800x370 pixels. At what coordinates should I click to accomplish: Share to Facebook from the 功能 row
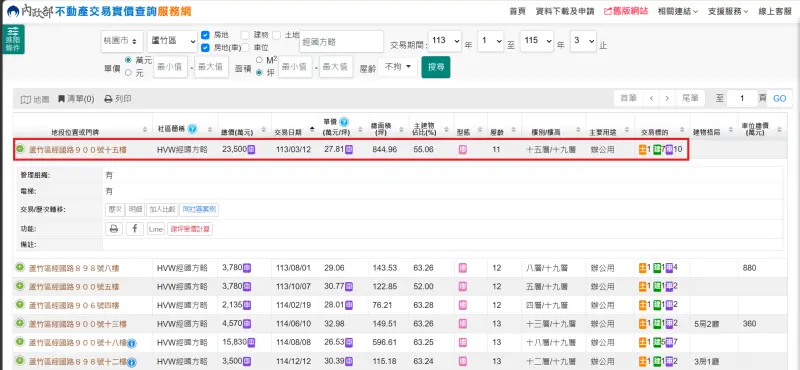click(x=135, y=229)
